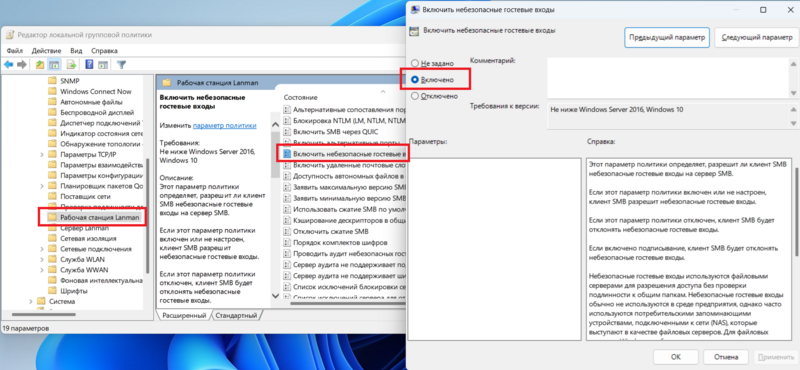The height and width of the screenshot is (370, 800).
Task: Click the folder icon beside Windows Connect Now
Action: [x=52, y=91]
